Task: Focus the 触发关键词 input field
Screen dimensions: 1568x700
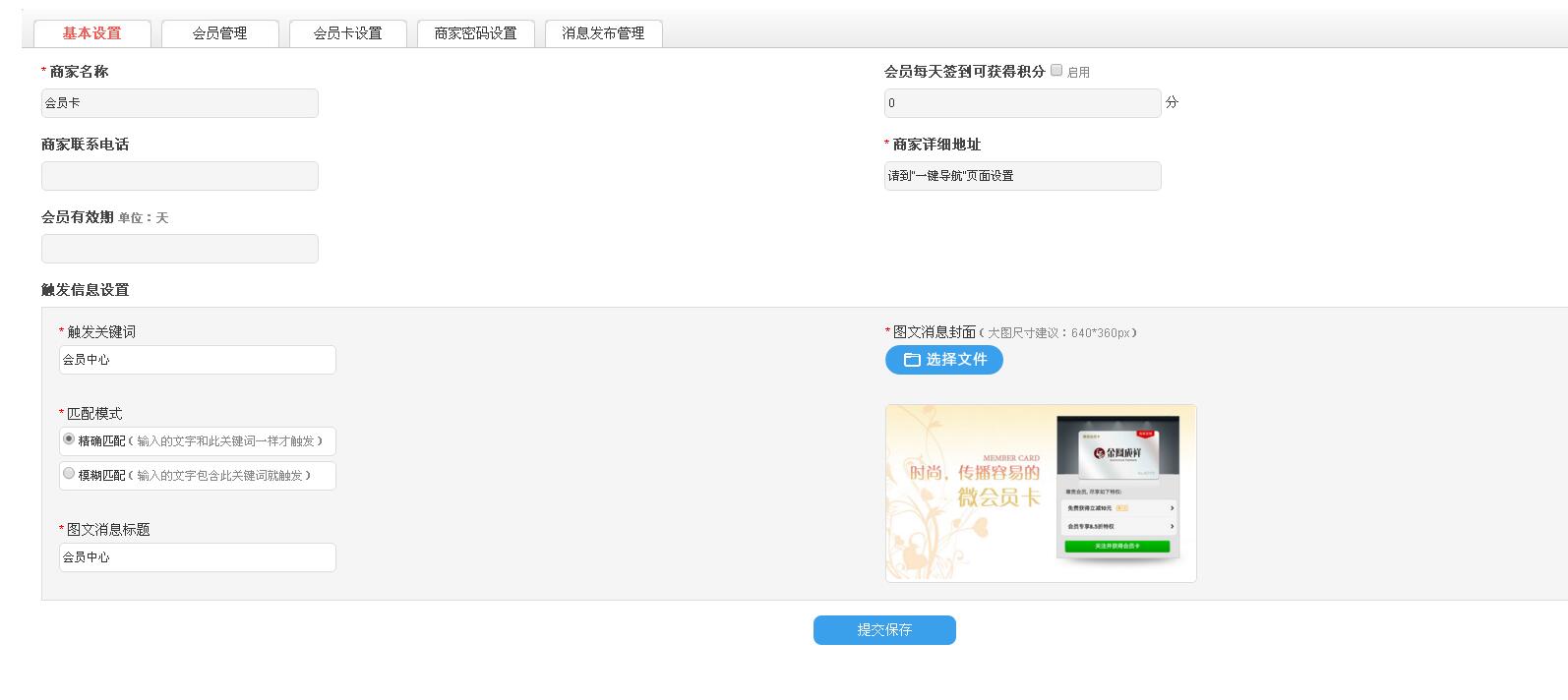Action: click(x=198, y=360)
